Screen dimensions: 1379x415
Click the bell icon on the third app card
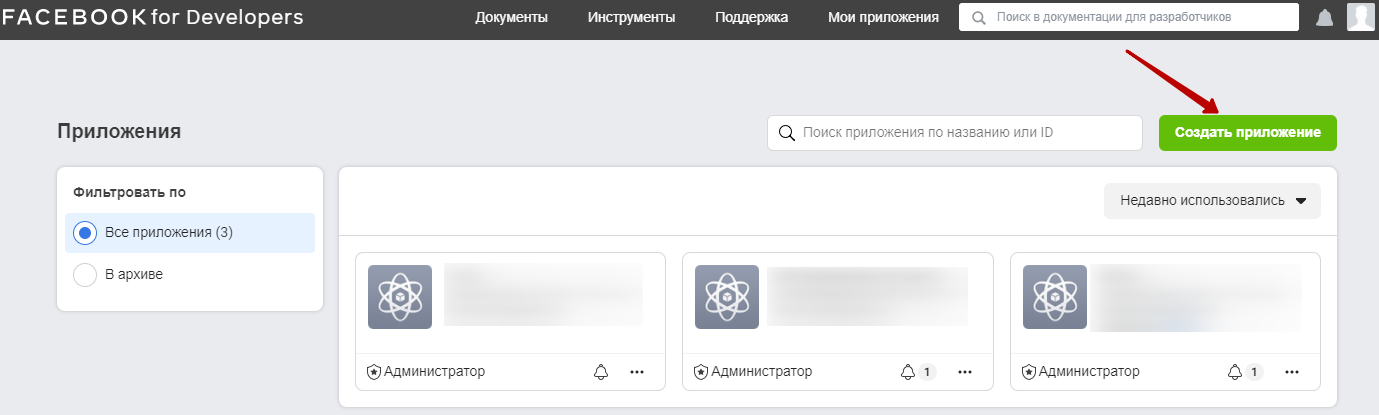1235,372
